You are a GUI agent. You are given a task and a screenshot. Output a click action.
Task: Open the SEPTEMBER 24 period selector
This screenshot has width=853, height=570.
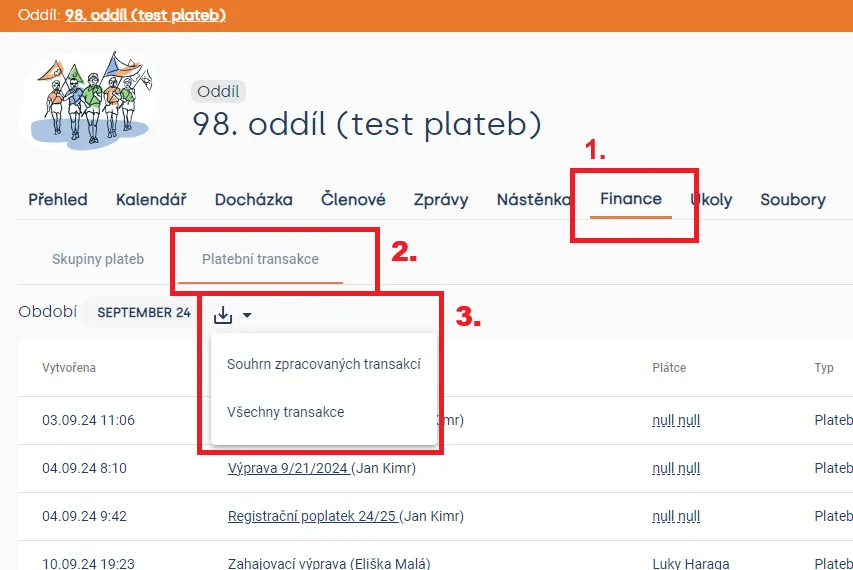[144, 313]
